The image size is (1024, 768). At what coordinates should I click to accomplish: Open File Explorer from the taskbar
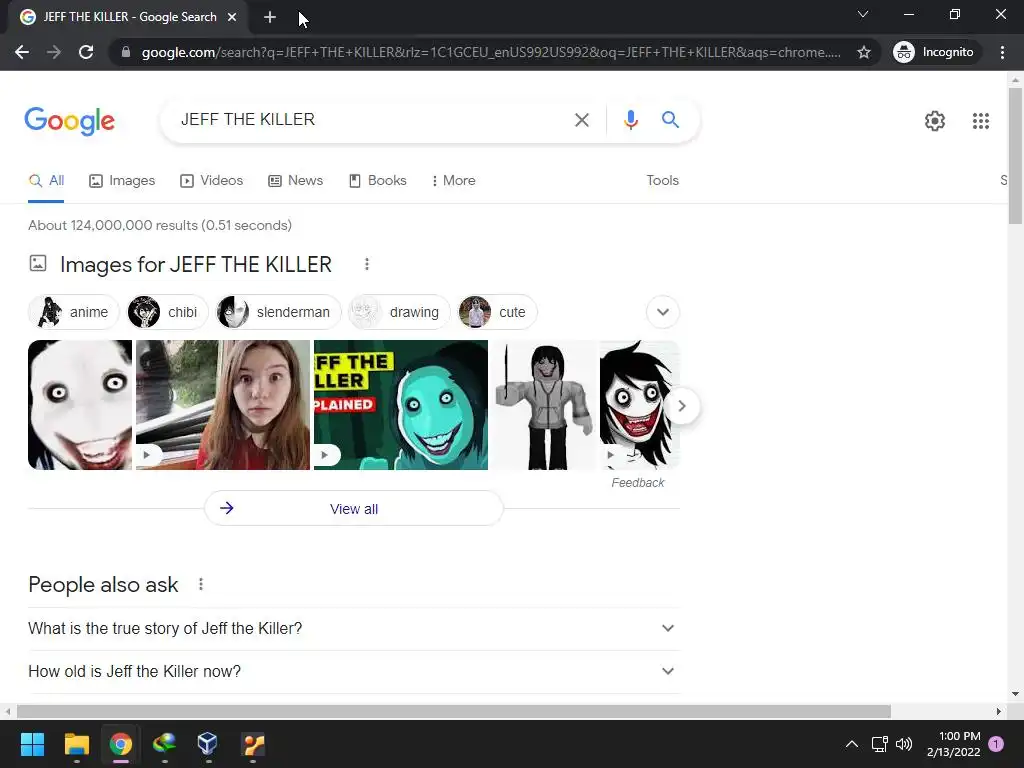76,744
